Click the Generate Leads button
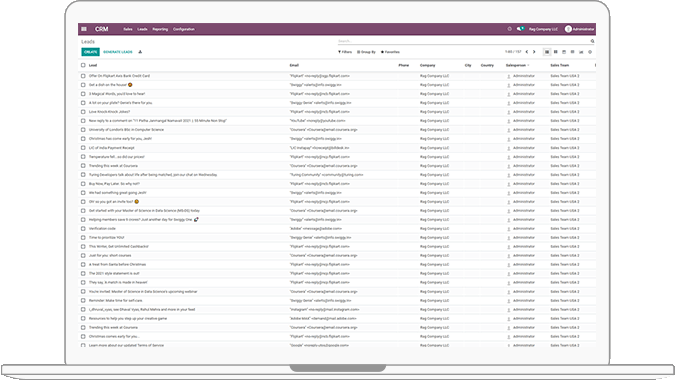 click(118, 52)
